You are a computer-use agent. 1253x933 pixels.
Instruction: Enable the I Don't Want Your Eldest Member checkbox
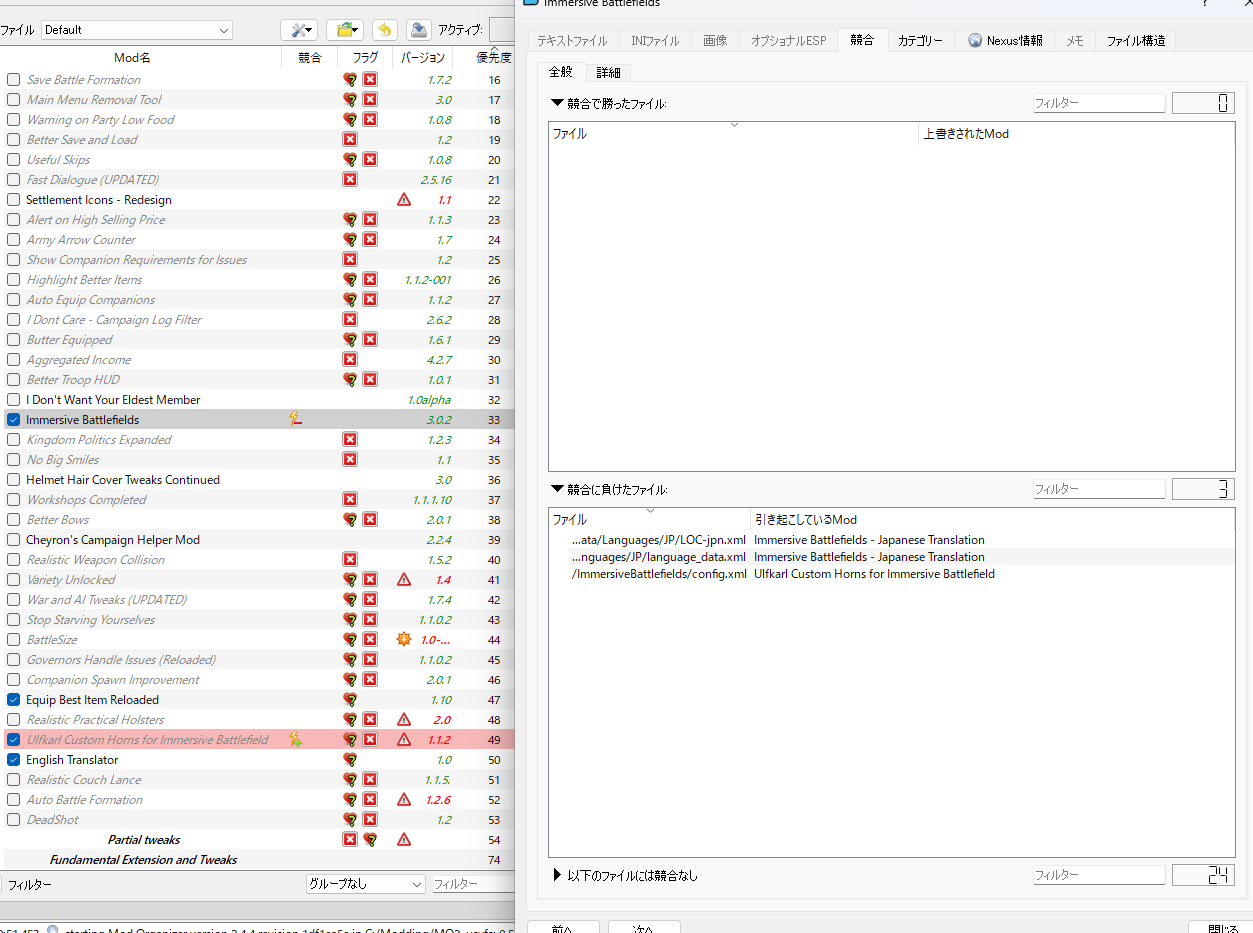click(13, 399)
